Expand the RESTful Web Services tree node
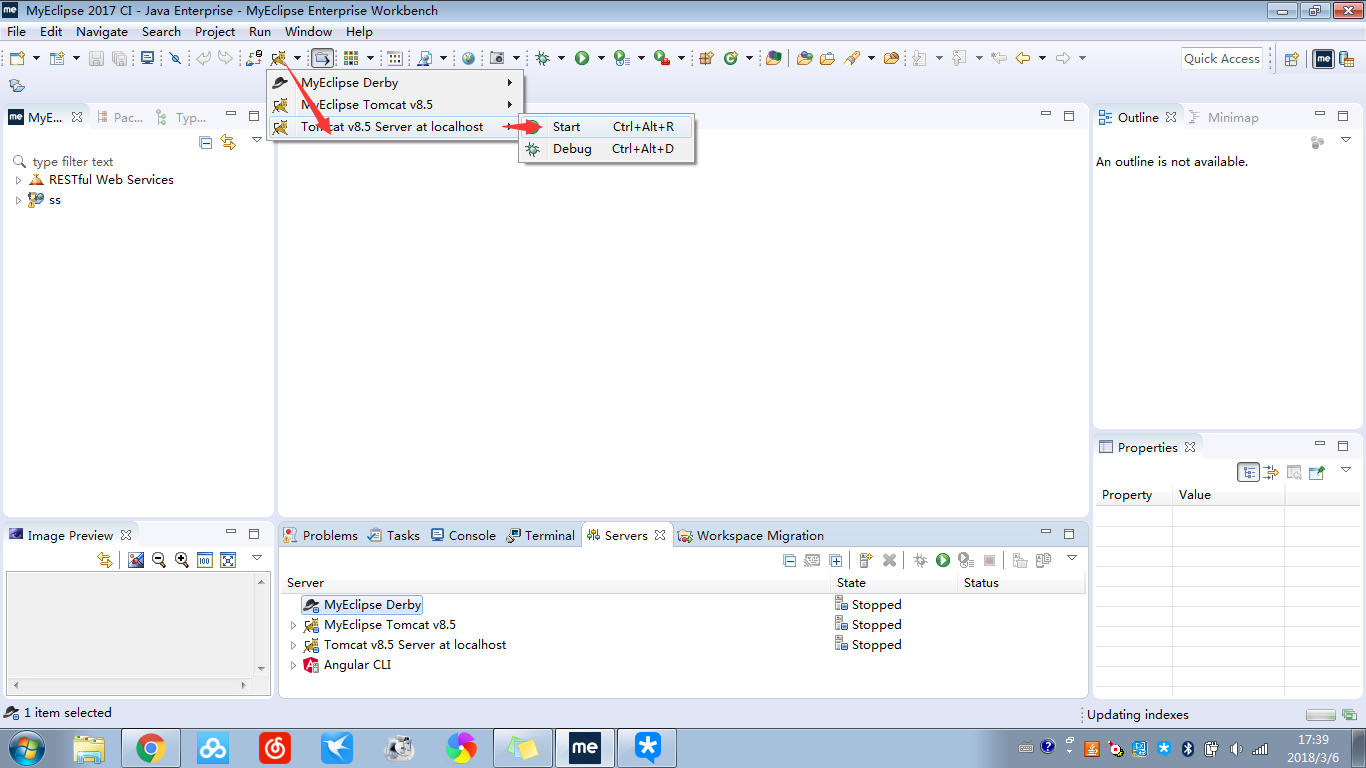 pos(18,180)
